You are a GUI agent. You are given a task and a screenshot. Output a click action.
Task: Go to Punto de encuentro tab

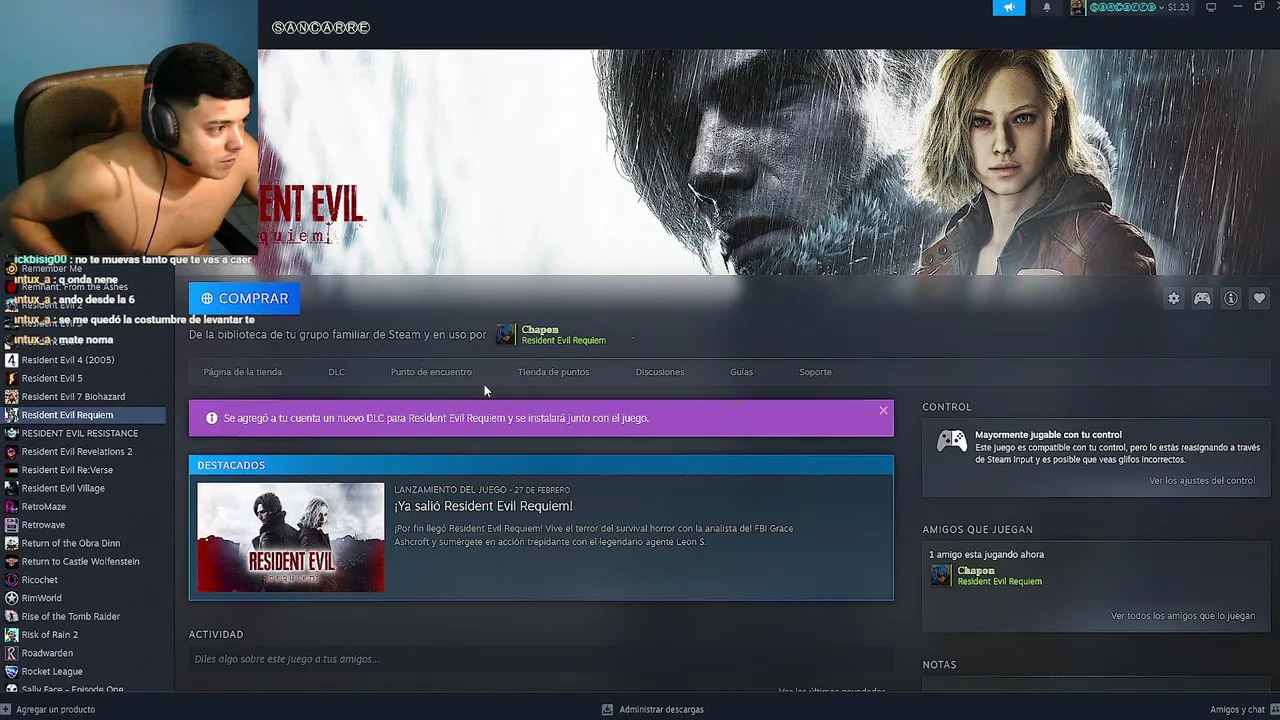431,372
